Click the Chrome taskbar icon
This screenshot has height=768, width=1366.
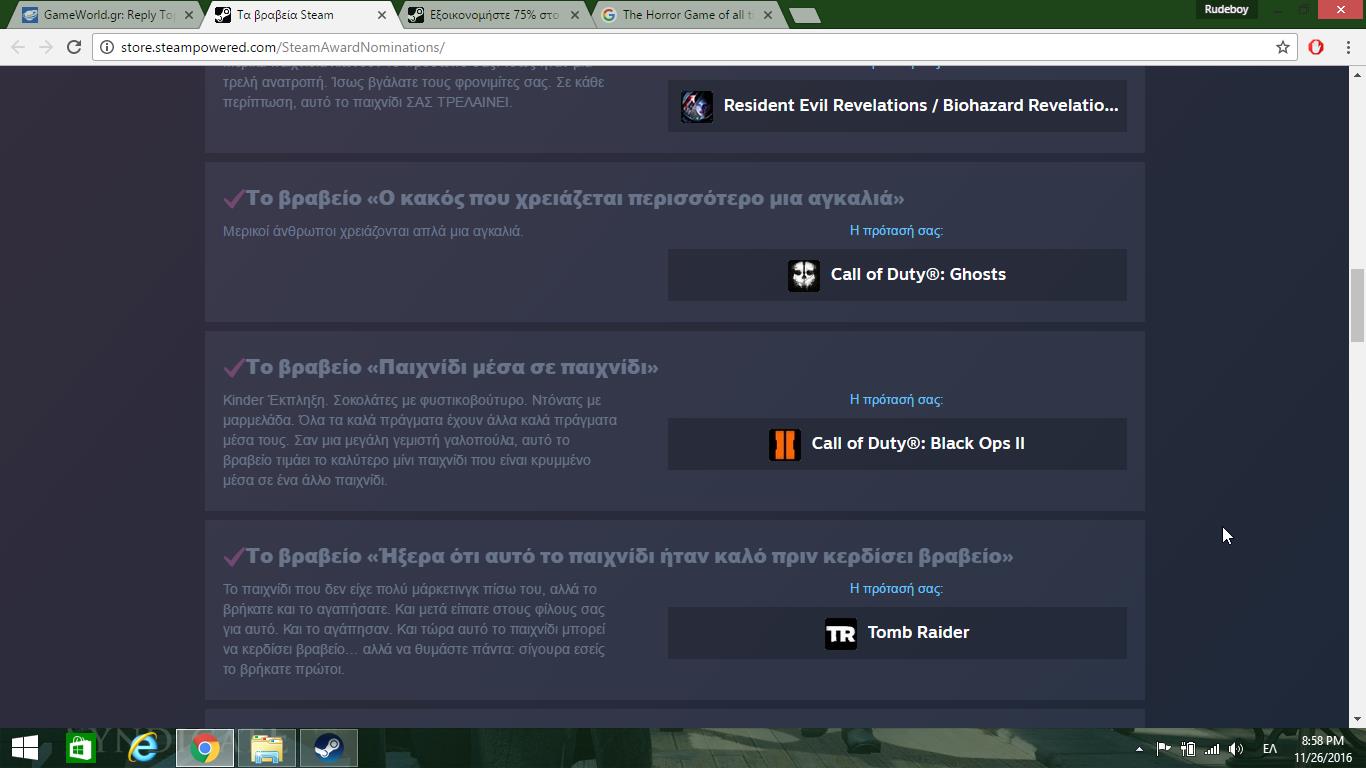click(x=205, y=748)
